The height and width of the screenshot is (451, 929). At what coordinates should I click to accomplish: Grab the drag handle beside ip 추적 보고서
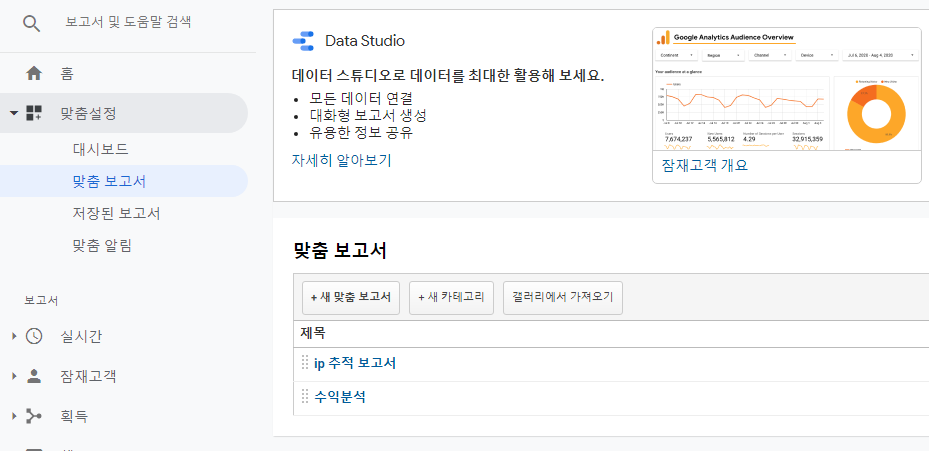coord(305,363)
